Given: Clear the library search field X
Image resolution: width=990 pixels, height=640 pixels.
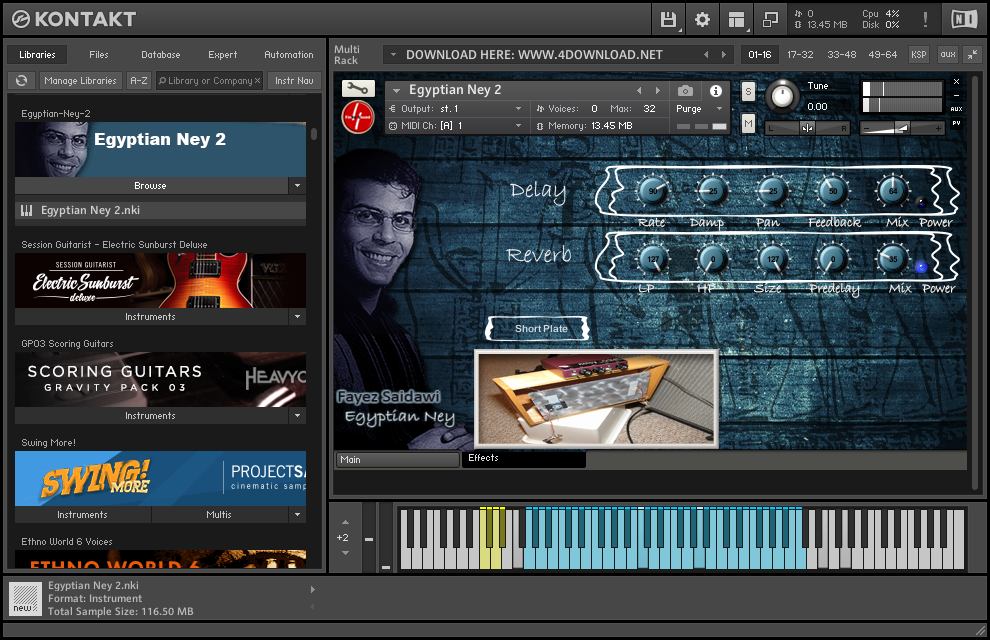Looking at the screenshot, I should pyautogui.click(x=258, y=81).
